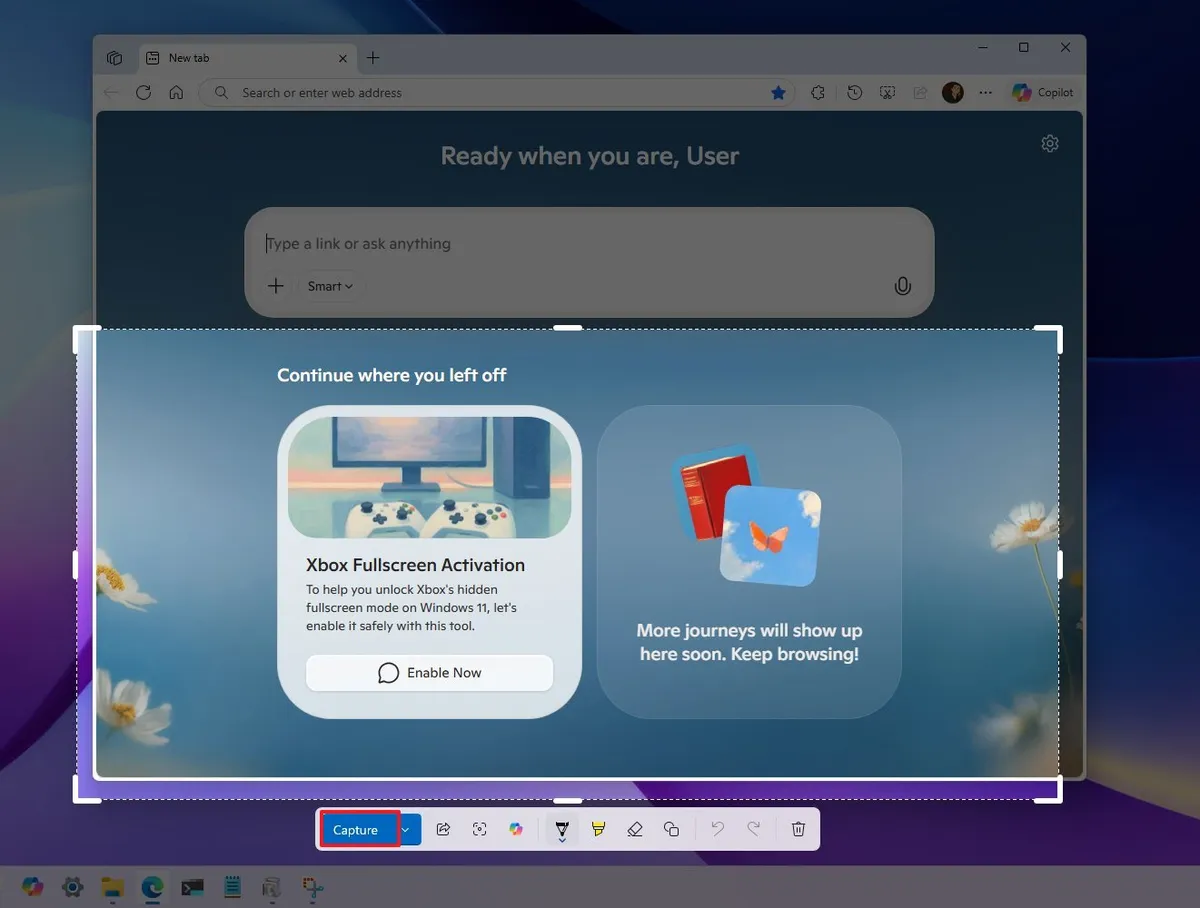Launch Windows Terminal from the taskbar
1200x908 pixels.
(192, 887)
